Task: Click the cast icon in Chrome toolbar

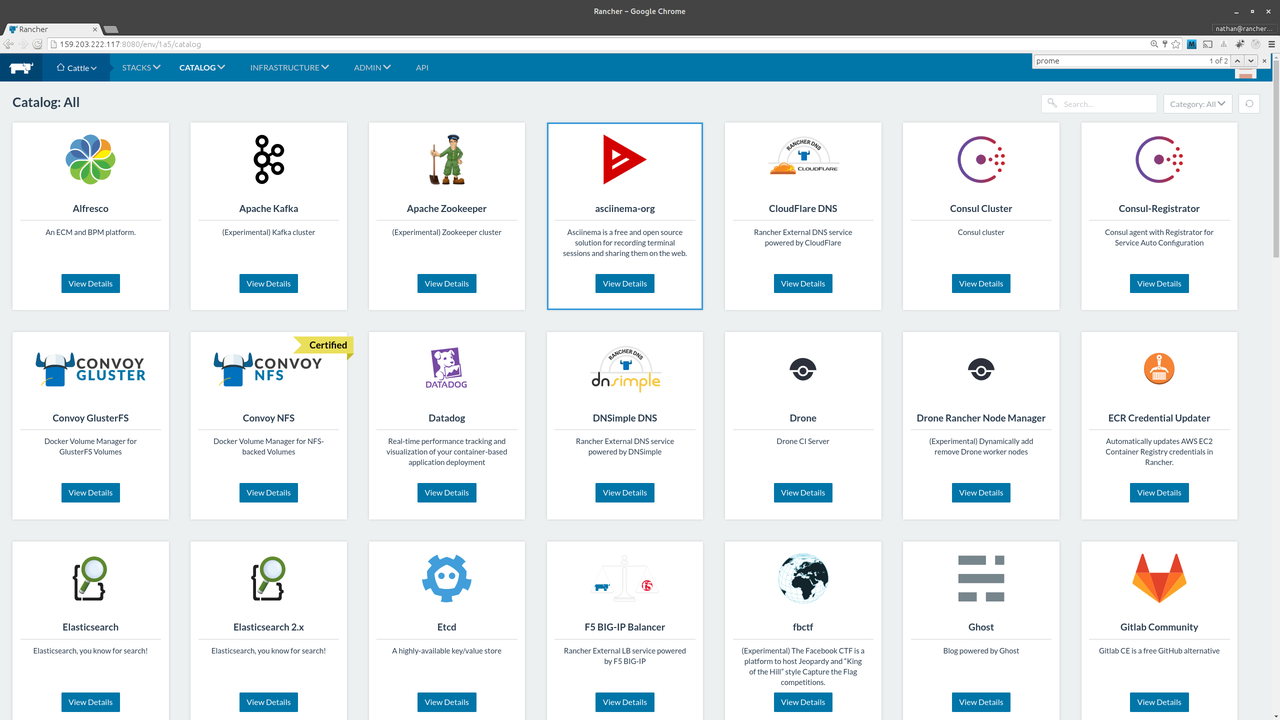Action: (1208, 44)
